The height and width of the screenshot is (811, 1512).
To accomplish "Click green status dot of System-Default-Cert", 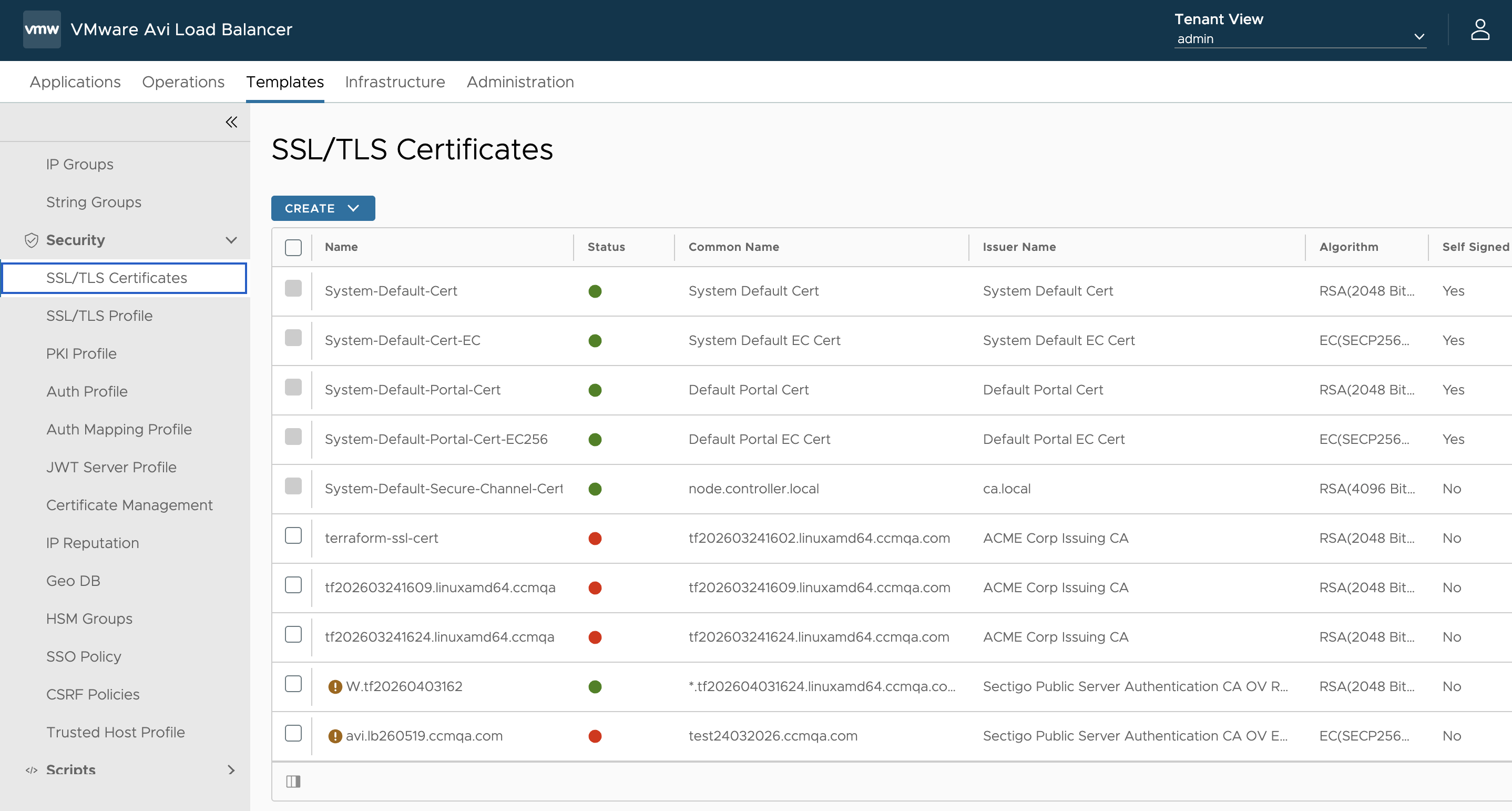I will click(595, 291).
